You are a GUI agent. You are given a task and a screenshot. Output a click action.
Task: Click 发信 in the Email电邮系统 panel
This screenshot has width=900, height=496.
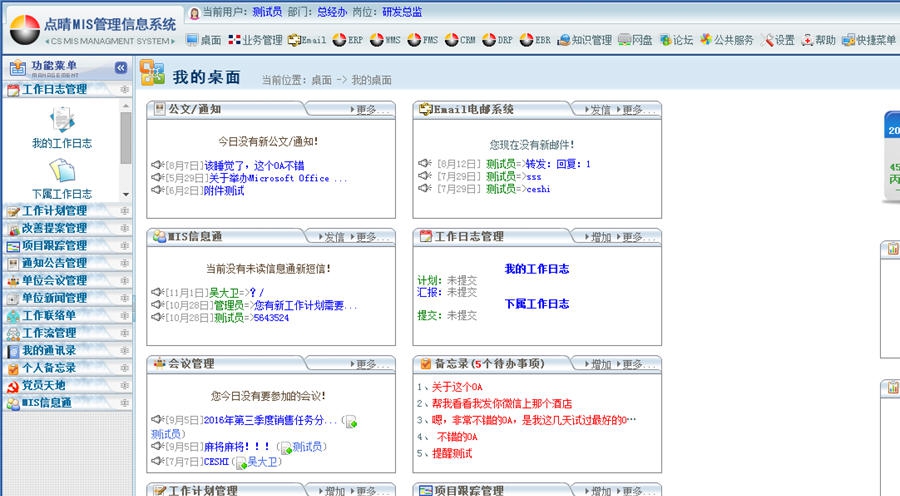point(595,110)
